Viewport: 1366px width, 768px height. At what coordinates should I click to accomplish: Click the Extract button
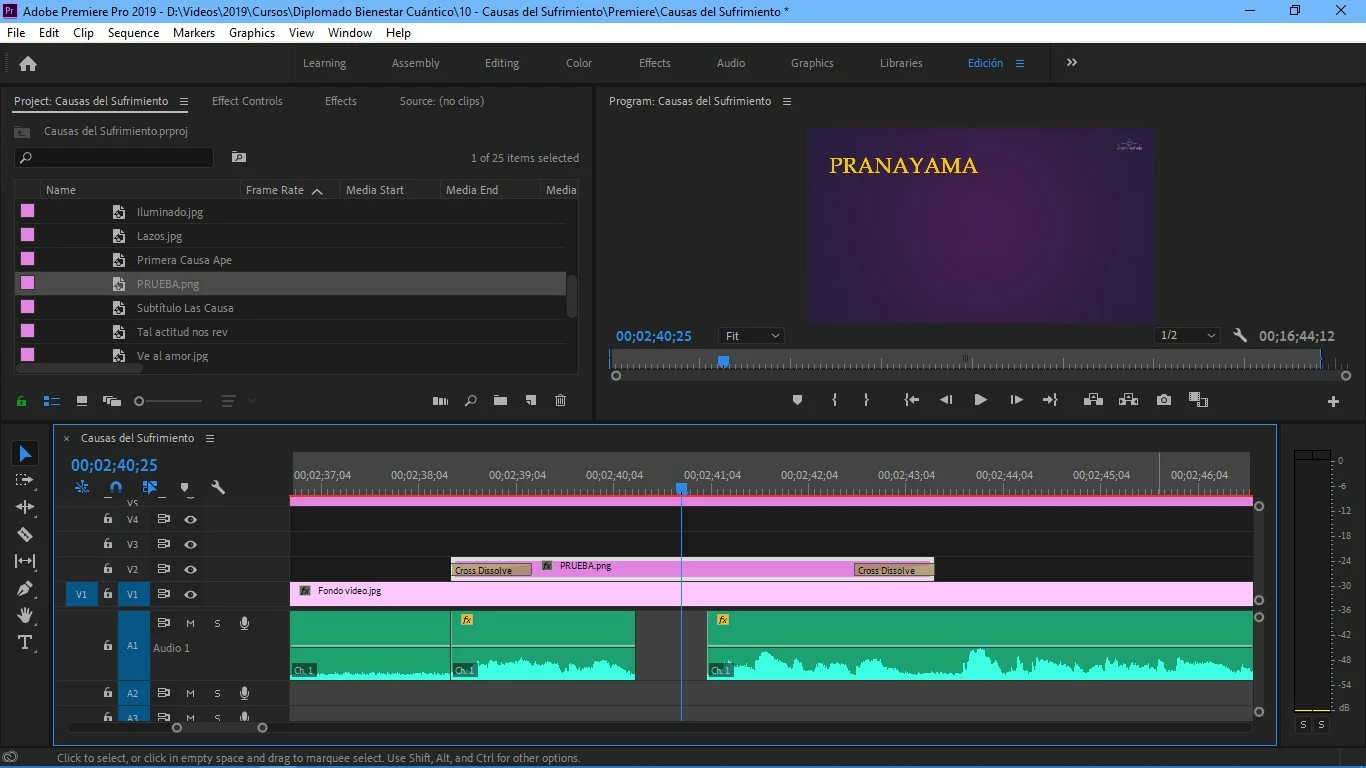pos(1128,400)
